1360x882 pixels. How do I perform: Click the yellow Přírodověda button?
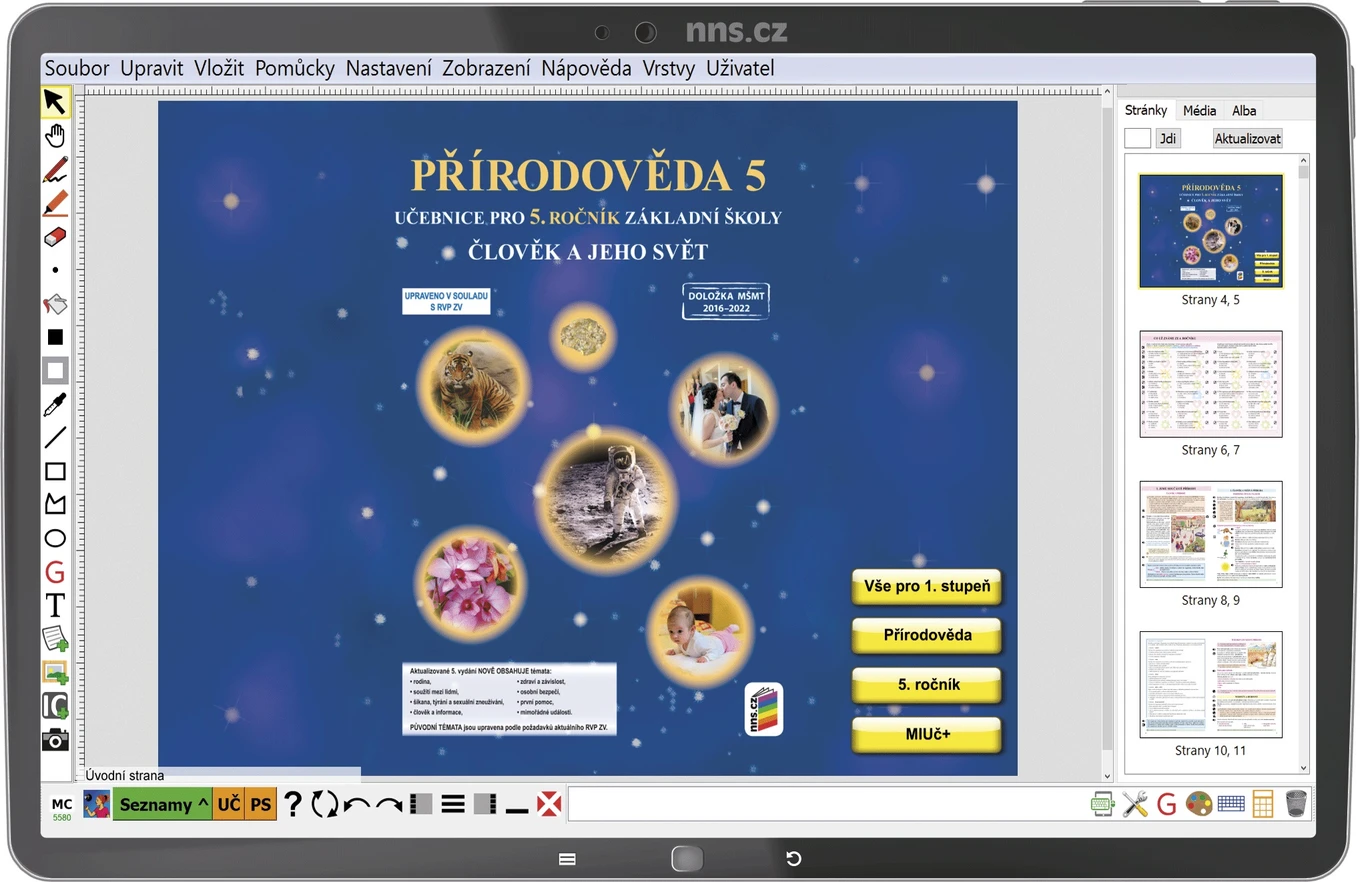pos(927,635)
